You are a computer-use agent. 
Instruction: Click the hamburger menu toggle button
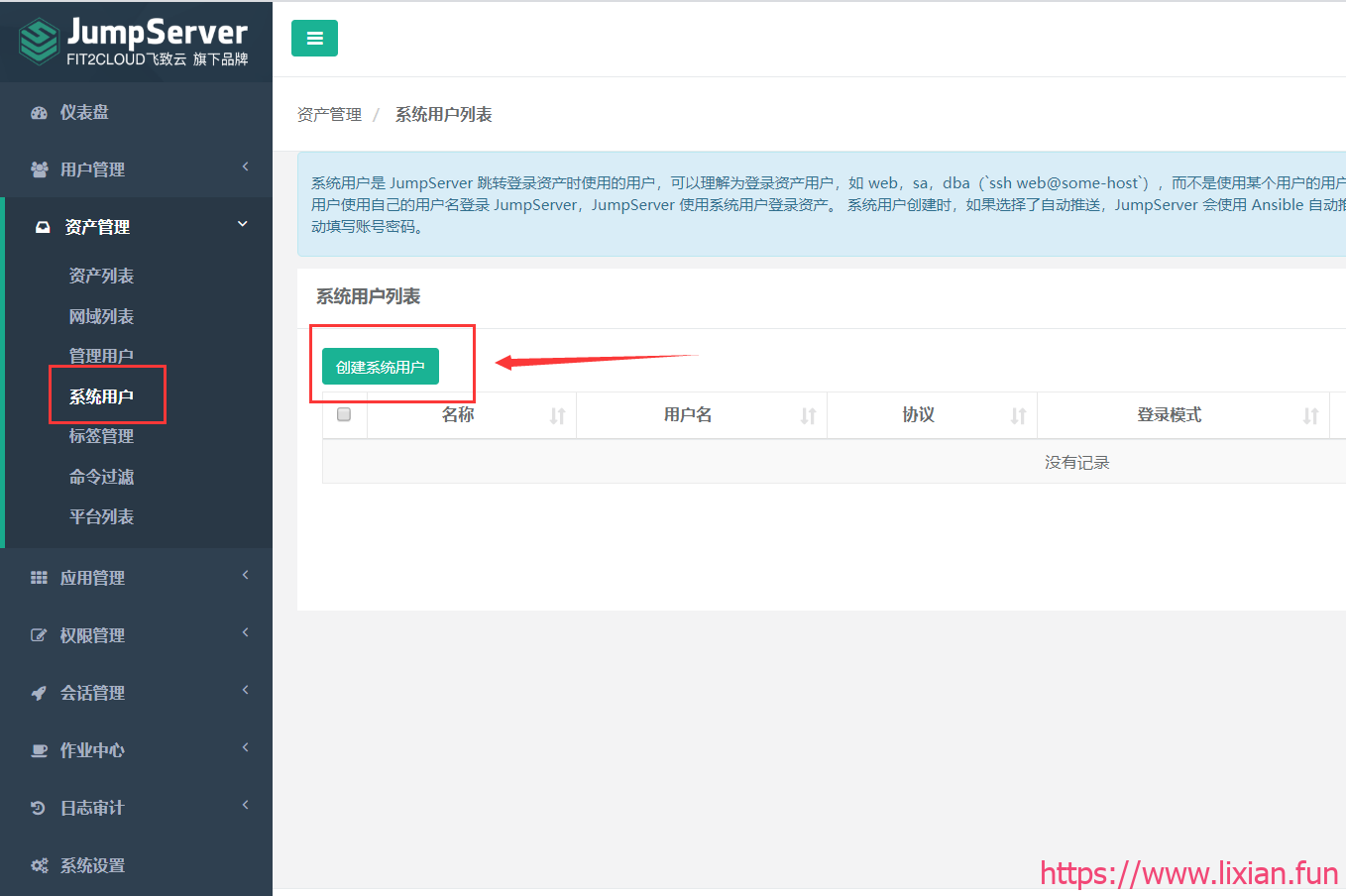(x=314, y=39)
